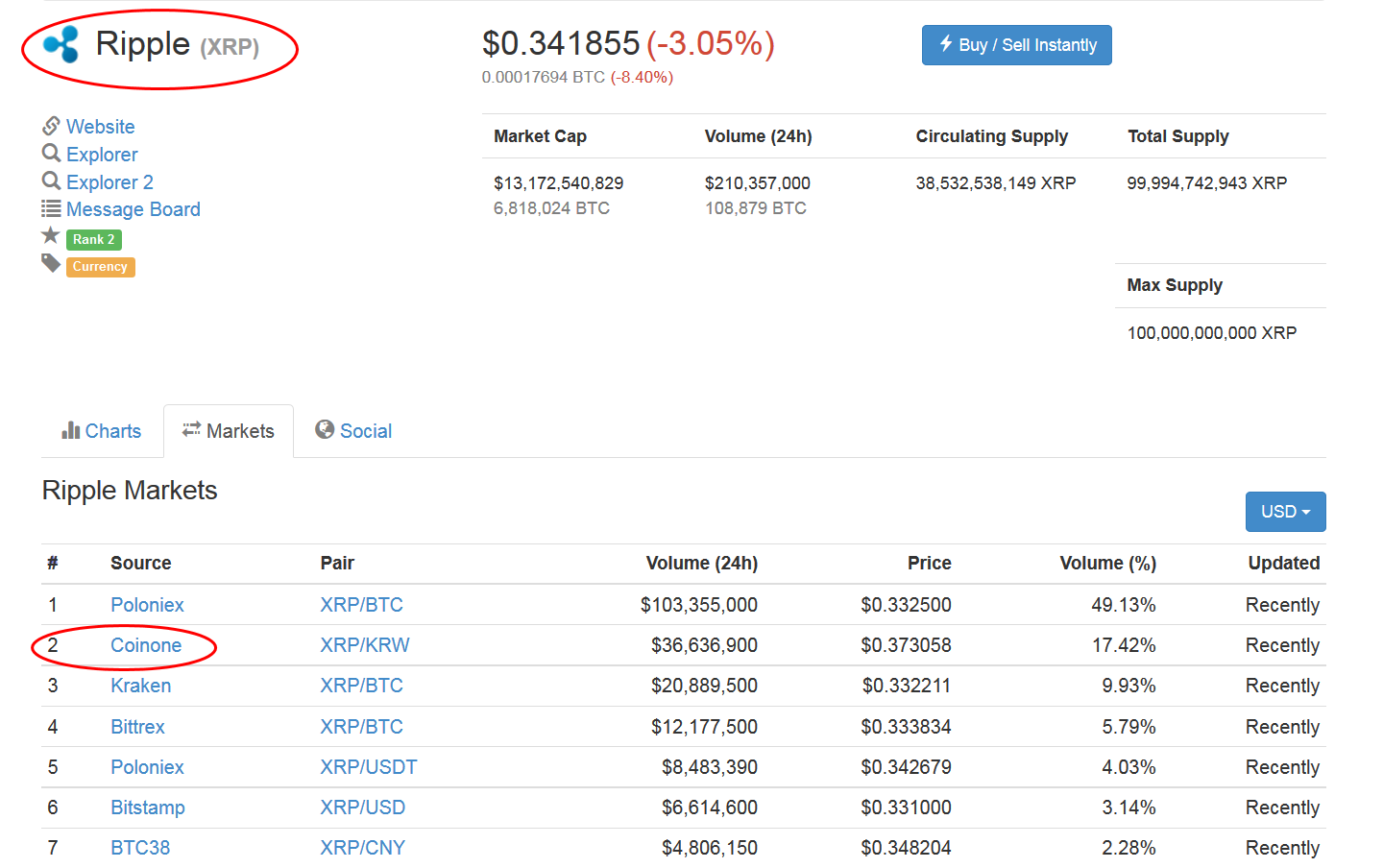
Task: Click the chain-link icon beside Website
Action: pos(52,126)
